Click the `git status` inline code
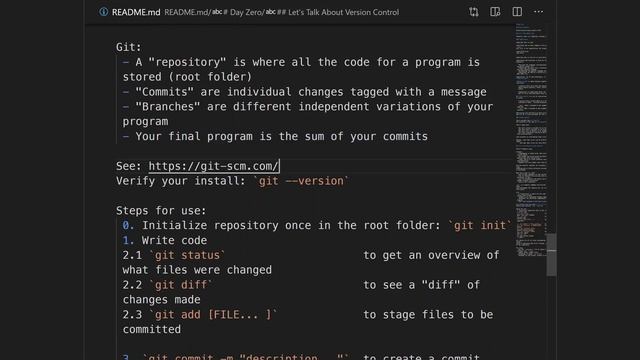This screenshot has height=360, width=640. [187, 255]
